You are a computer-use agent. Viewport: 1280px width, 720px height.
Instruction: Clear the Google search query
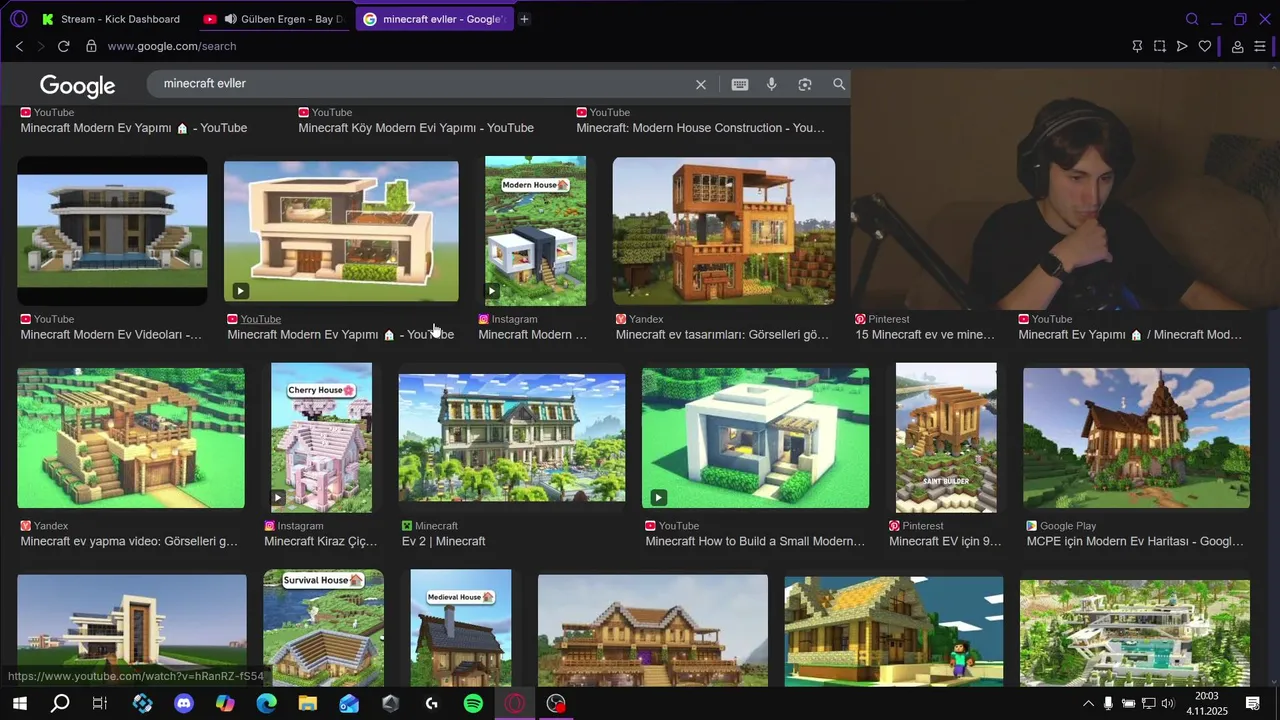click(x=701, y=85)
